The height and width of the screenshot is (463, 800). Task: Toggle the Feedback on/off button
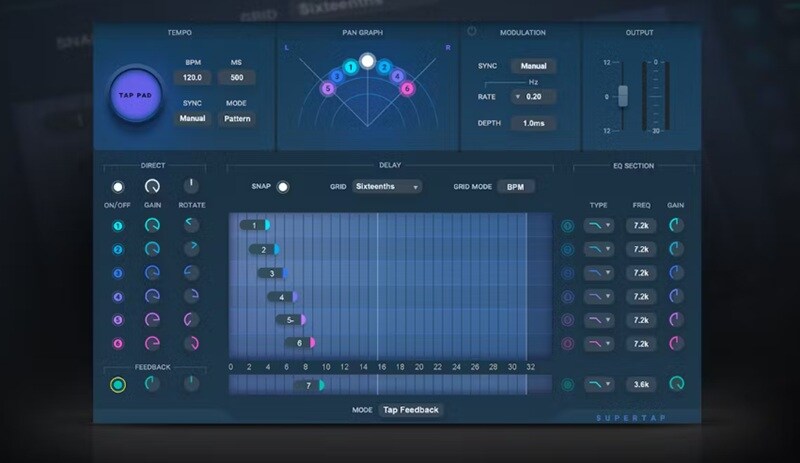pyautogui.click(x=118, y=385)
